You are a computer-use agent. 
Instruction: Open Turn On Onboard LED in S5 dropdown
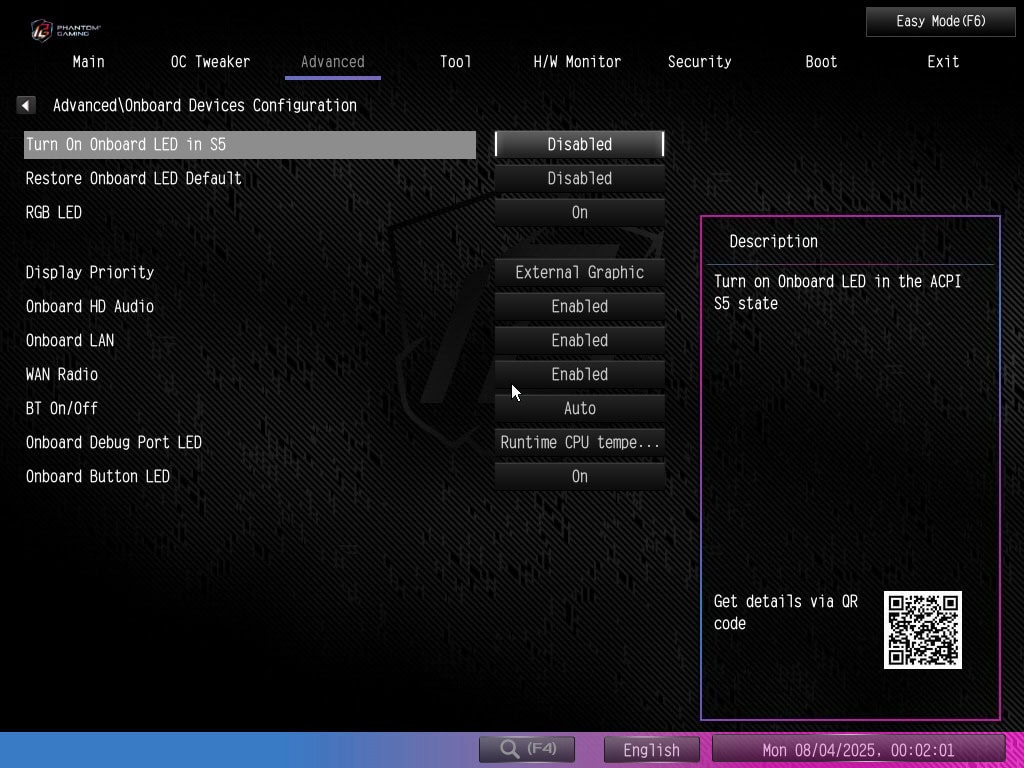pyautogui.click(x=579, y=144)
